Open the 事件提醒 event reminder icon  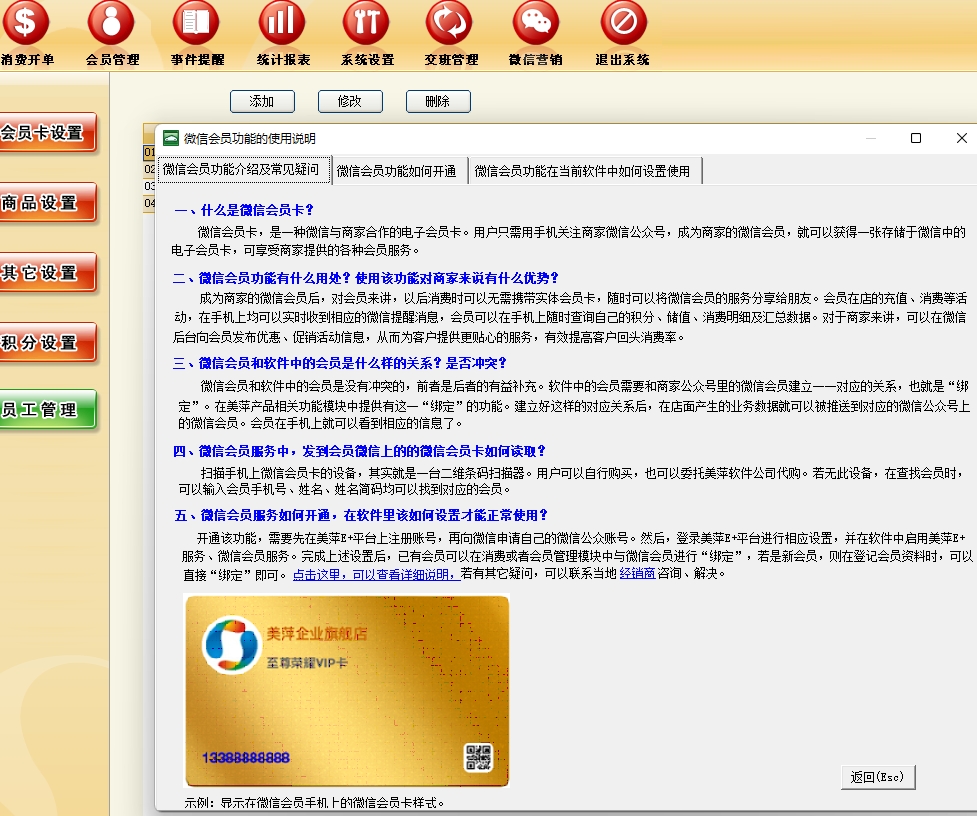[x=196, y=24]
